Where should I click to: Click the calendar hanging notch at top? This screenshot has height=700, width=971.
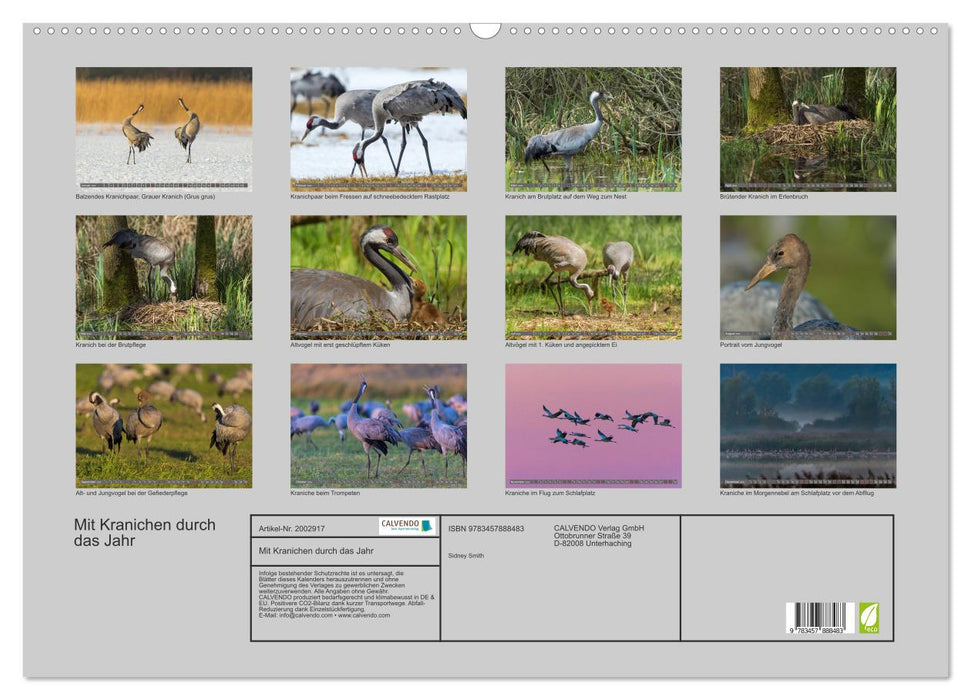[485, 30]
